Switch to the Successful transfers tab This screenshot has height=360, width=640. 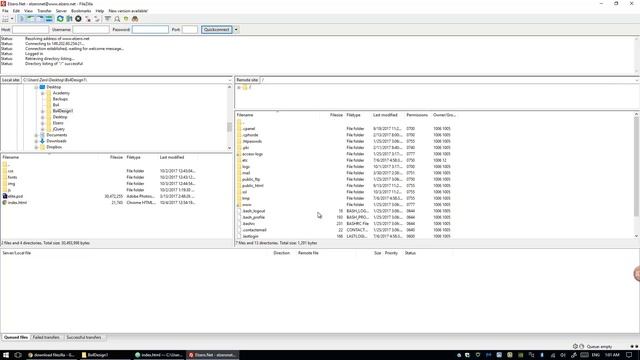point(84,338)
